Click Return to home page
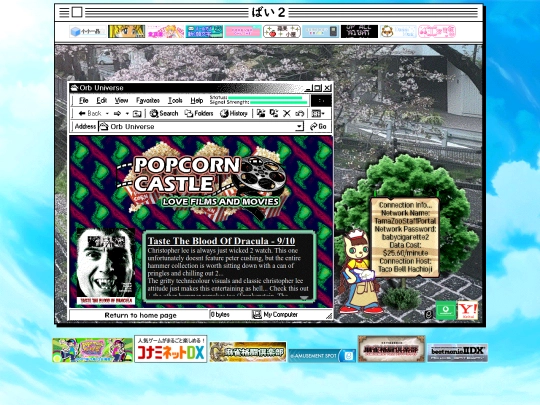540x405 pixels. [141, 315]
